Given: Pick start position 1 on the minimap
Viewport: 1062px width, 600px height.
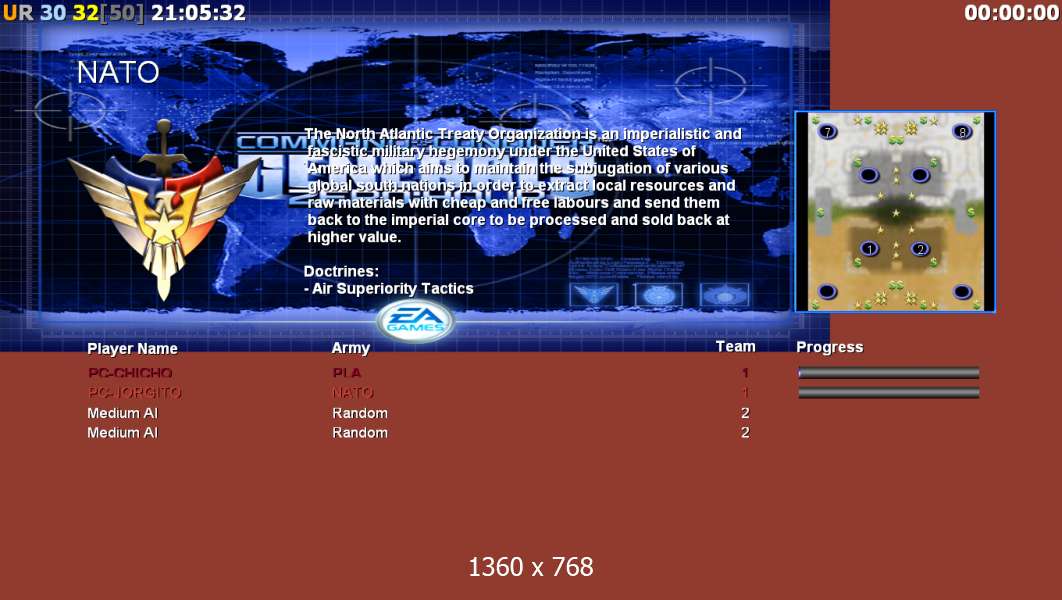Looking at the screenshot, I should coord(869,249).
